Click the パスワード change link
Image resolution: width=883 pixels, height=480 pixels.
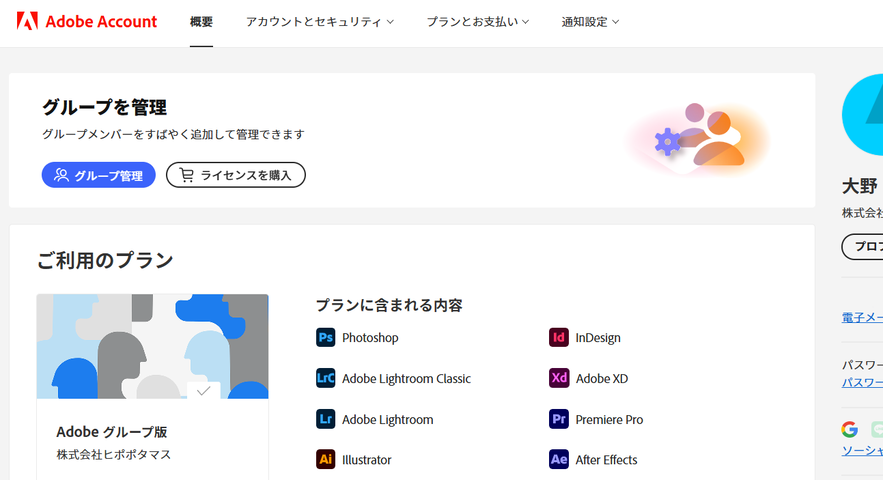862,383
